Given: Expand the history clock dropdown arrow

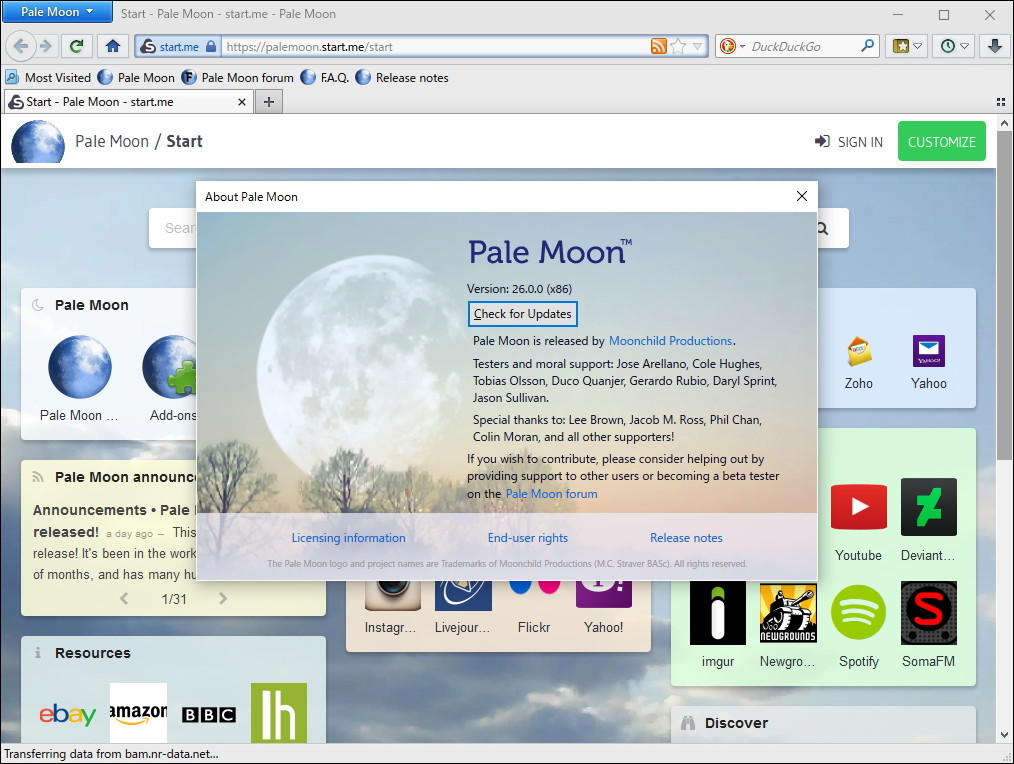Looking at the screenshot, I should pos(966,46).
